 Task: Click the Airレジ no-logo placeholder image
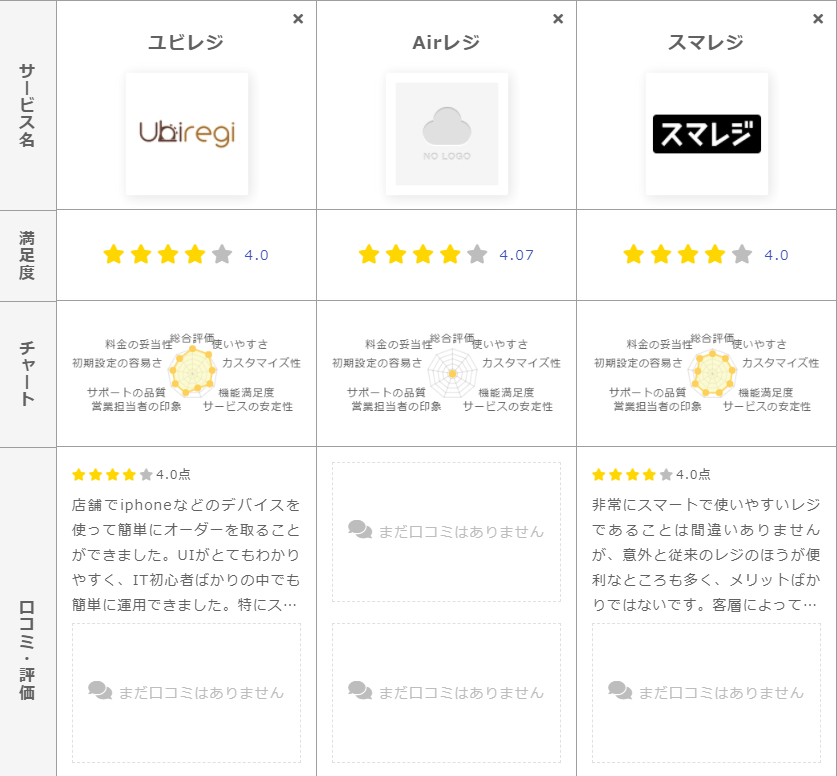446,134
